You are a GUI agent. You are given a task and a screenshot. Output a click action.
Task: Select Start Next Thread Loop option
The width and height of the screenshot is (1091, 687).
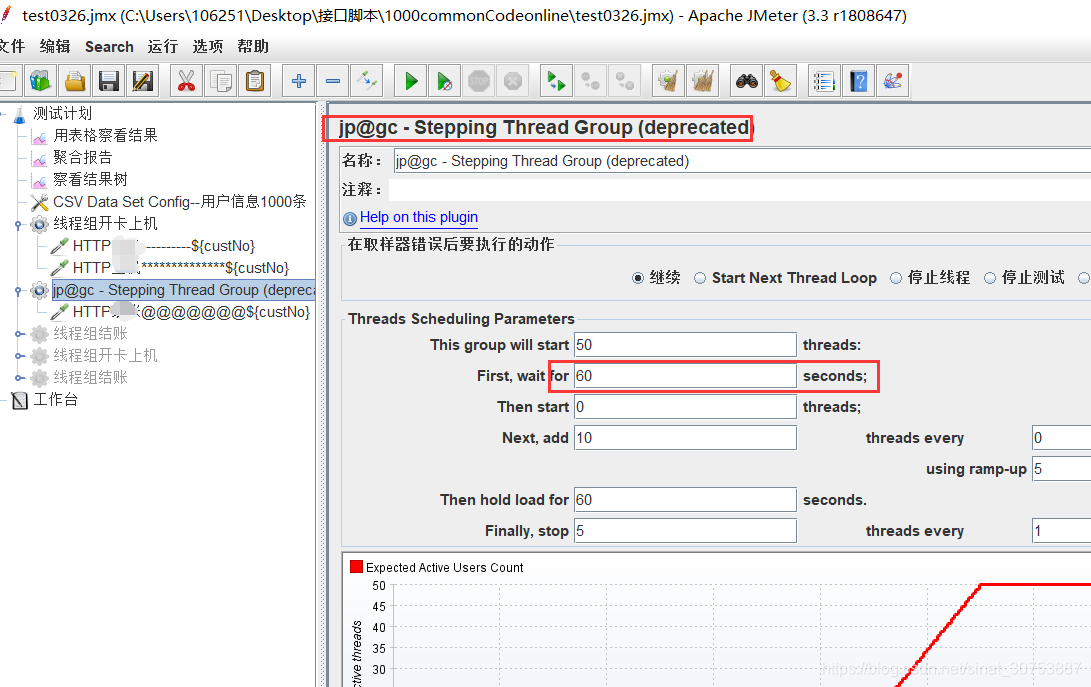click(x=700, y=278)
